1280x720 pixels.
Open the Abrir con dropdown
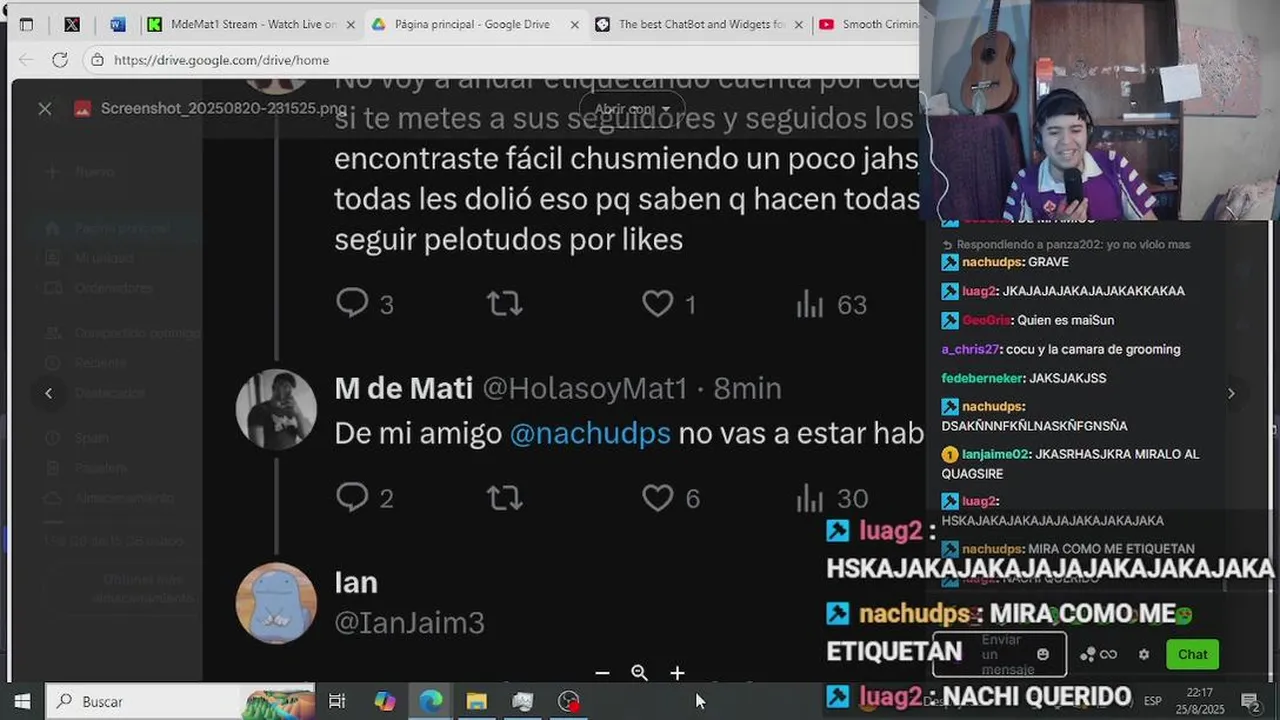[632, 109]
